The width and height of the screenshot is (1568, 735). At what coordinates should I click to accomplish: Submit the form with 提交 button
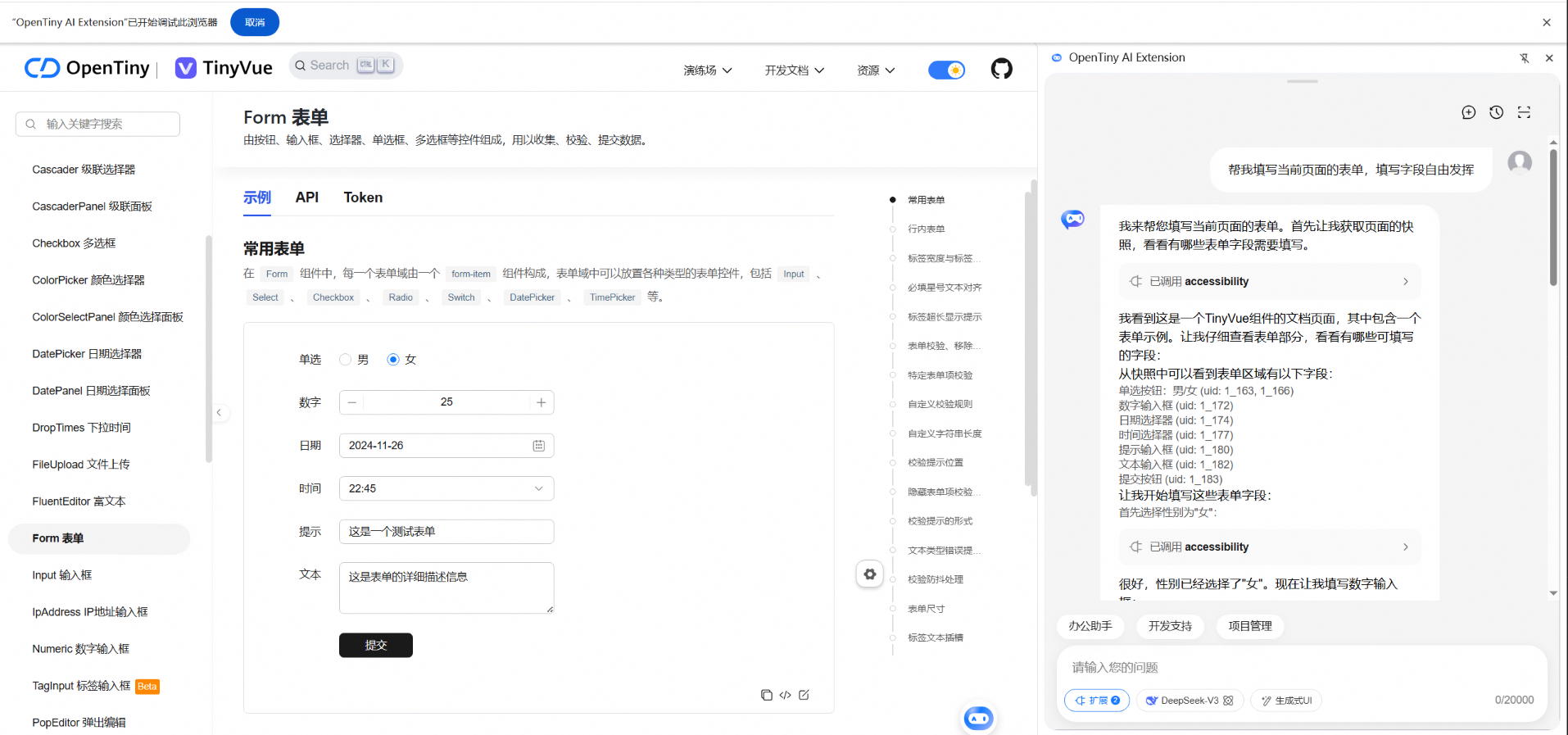pos(376,646)
